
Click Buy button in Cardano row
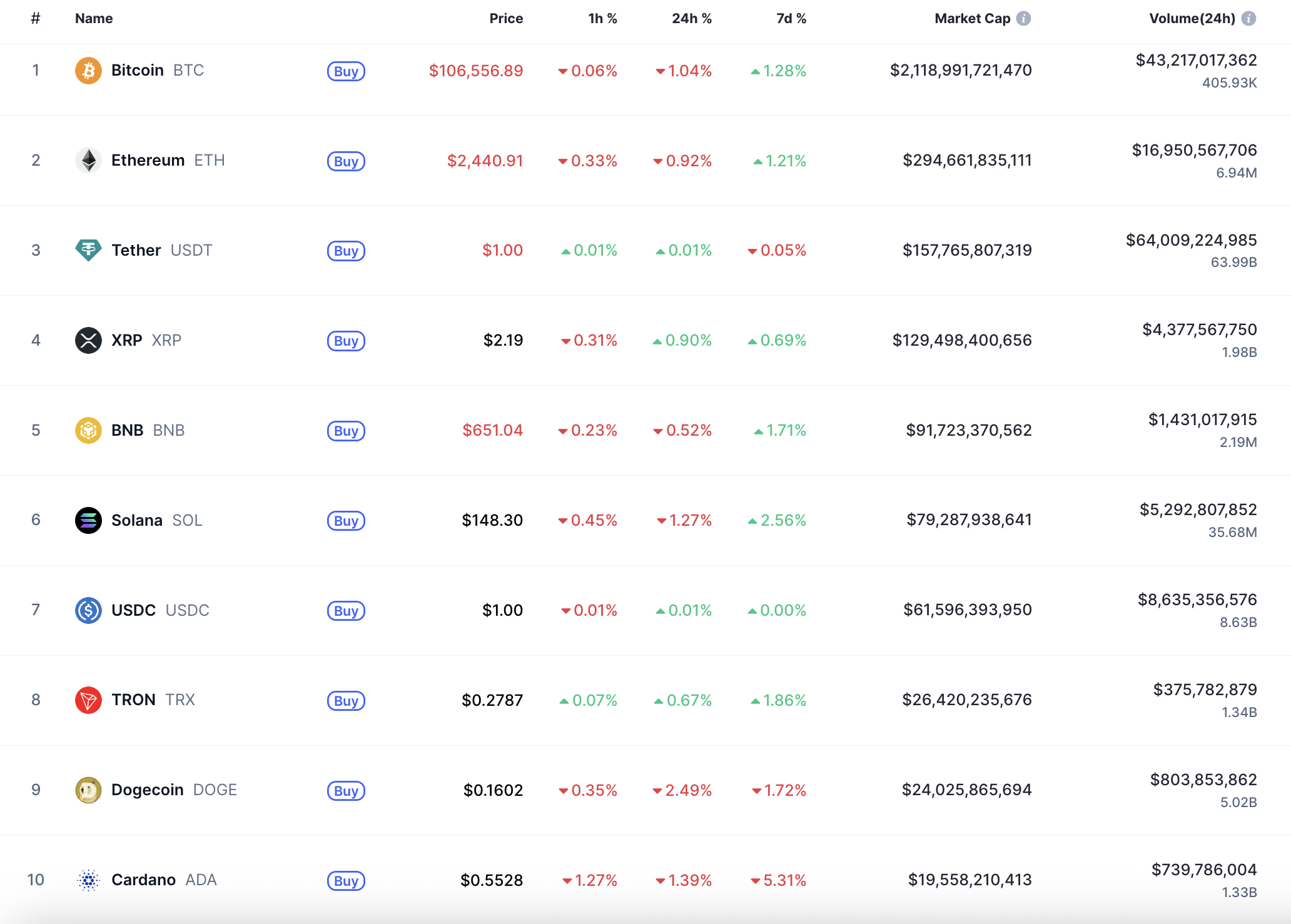click(x=346, y=881)
